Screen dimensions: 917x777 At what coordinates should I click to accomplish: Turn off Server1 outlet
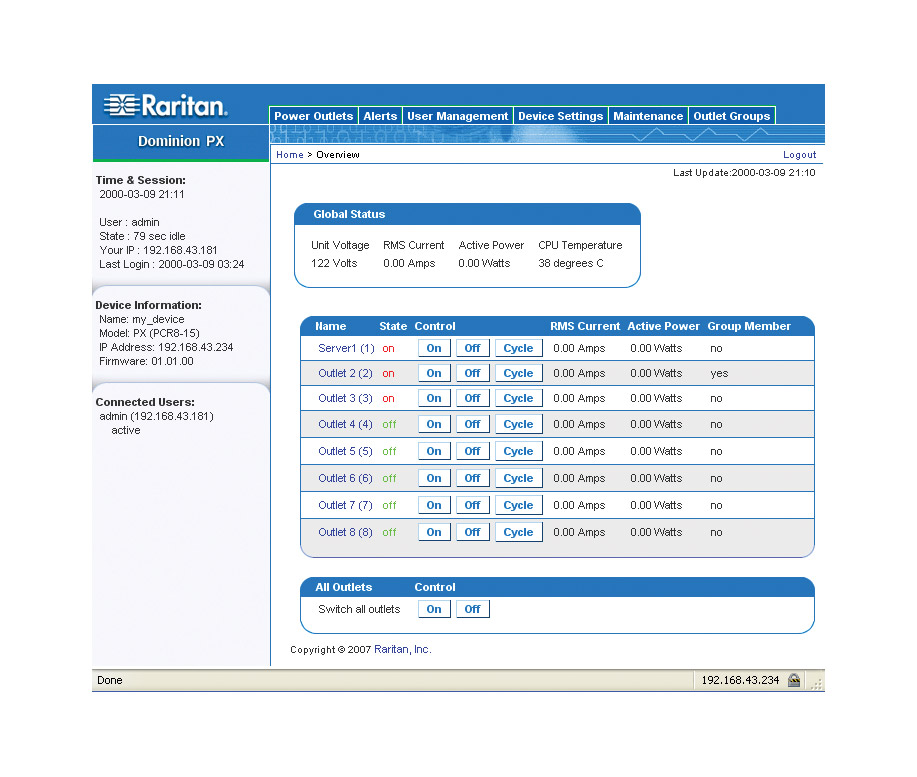tap(472, 348)
